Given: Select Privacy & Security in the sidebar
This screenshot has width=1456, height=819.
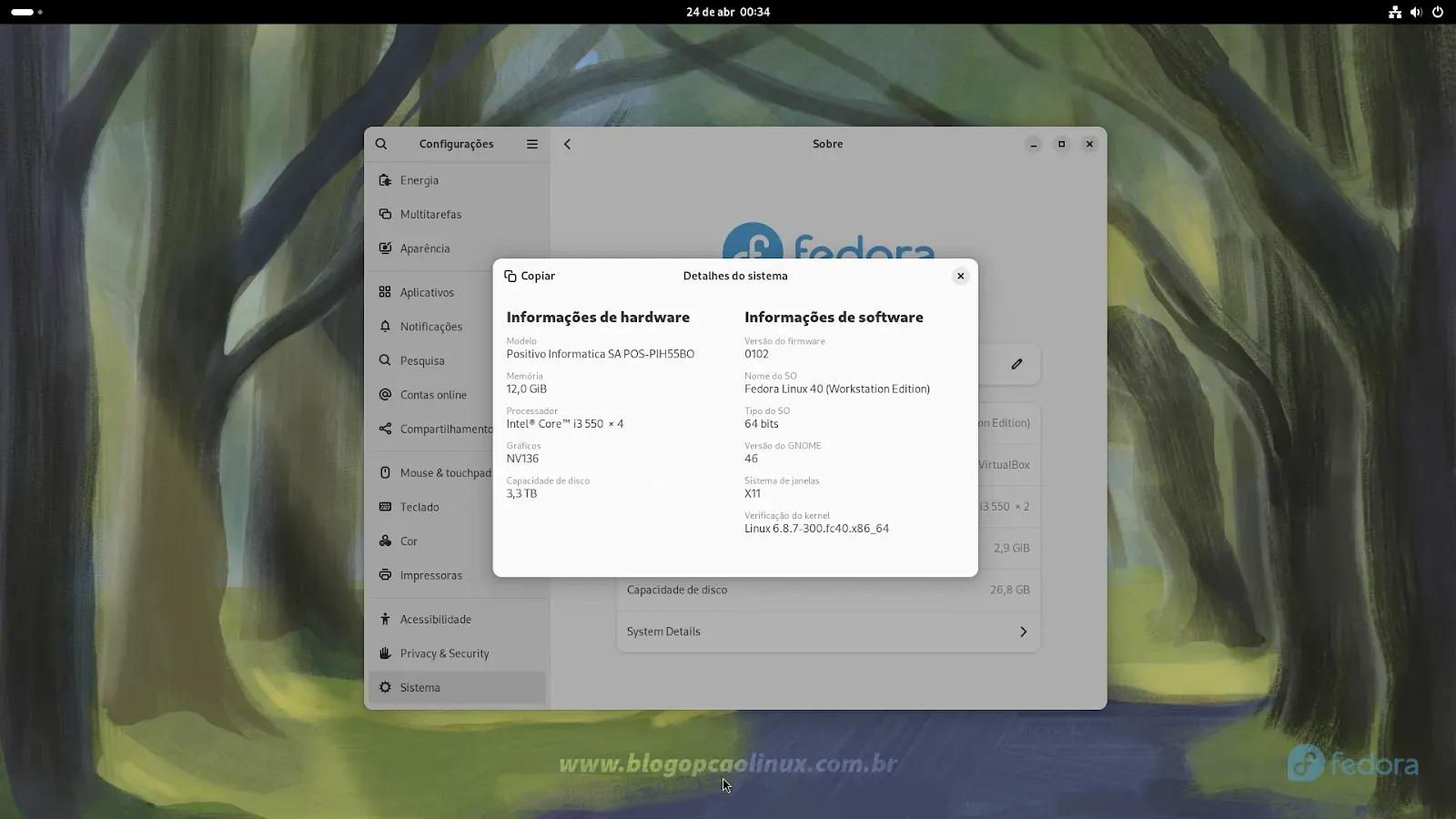Looking at the screenshot, I should [457, 653].
